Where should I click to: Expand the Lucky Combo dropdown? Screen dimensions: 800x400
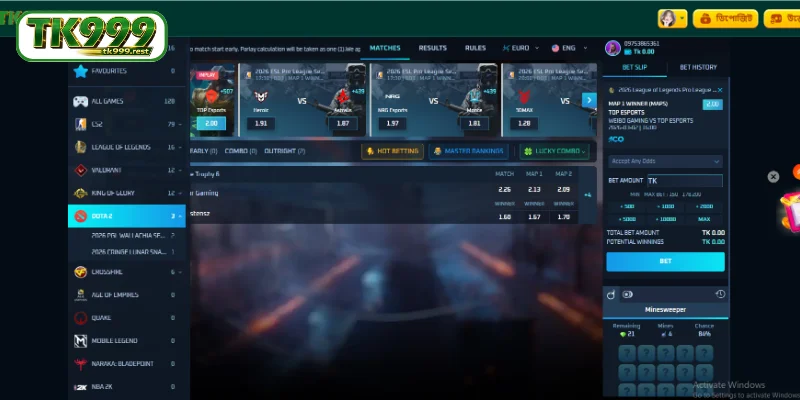pos(554,151)
